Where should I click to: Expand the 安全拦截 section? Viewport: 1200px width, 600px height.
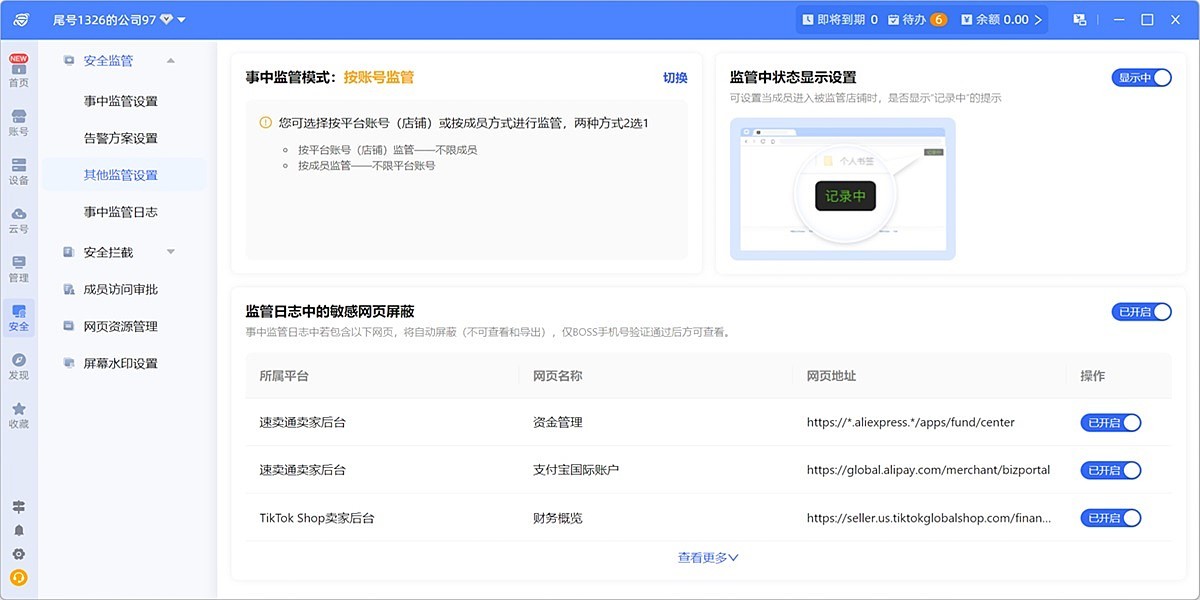point(170,251)
